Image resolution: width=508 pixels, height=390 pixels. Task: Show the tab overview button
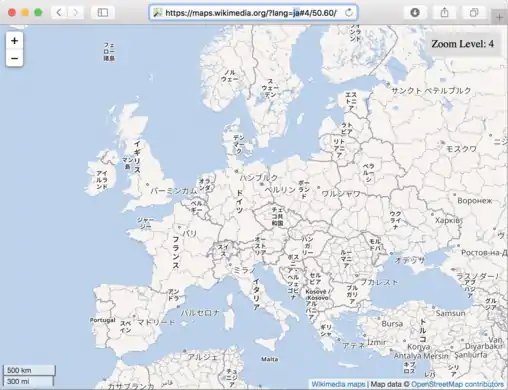point(474,13)
